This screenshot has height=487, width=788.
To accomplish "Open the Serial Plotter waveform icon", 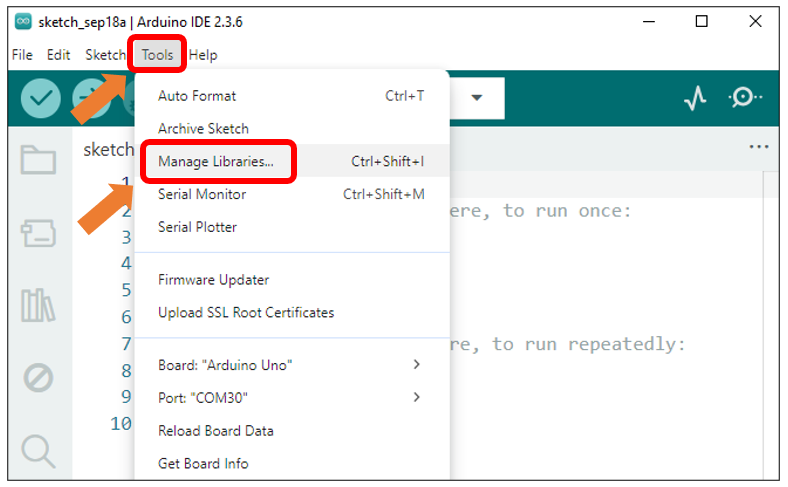I will [695, 98].
